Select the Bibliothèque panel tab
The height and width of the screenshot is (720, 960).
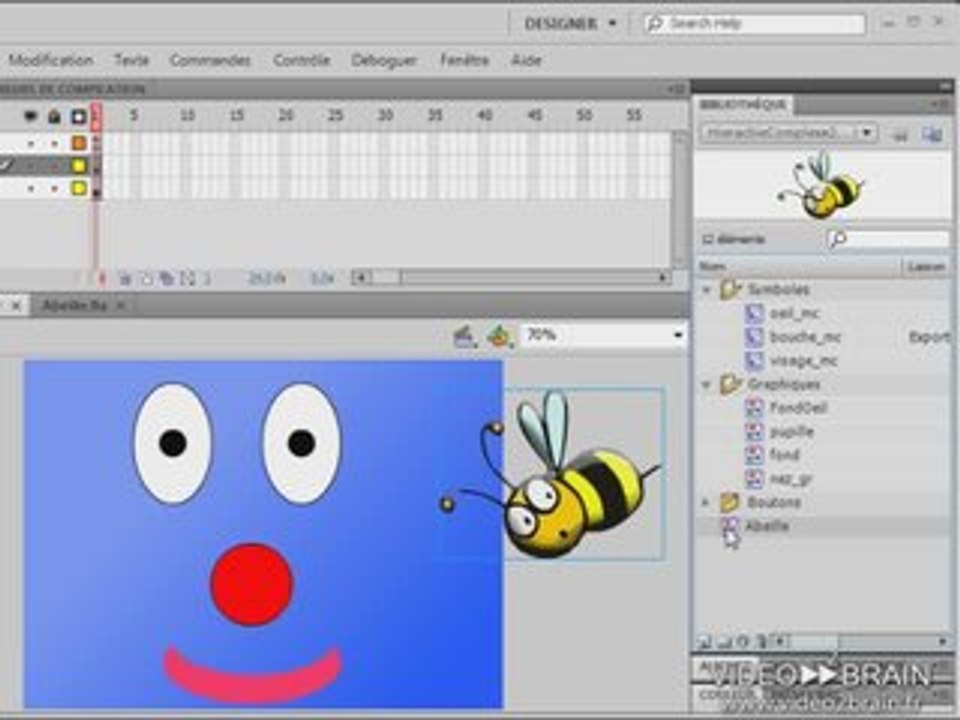(743, 105)
